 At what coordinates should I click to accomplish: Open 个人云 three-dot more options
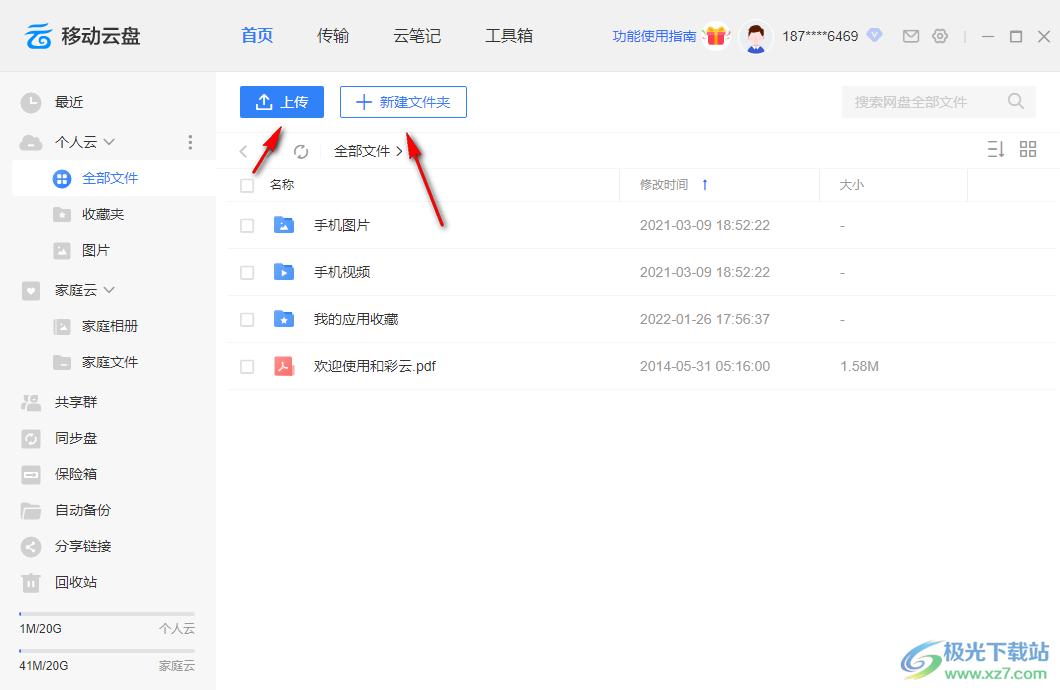[x=190, y=142]
